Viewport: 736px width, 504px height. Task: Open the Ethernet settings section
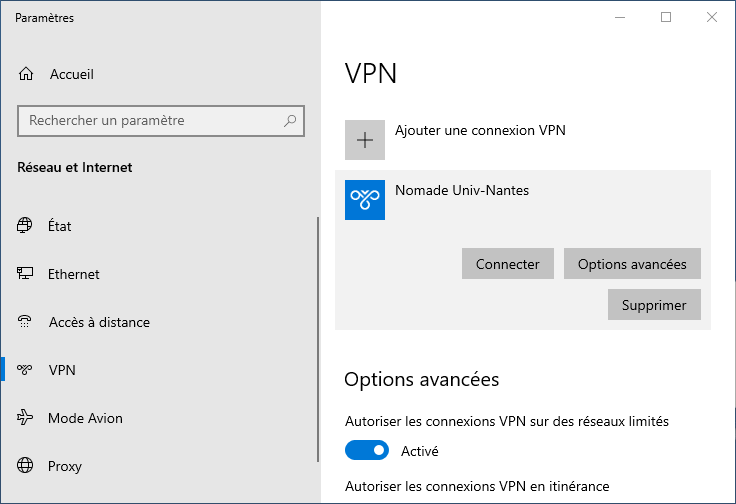point(73,274)
